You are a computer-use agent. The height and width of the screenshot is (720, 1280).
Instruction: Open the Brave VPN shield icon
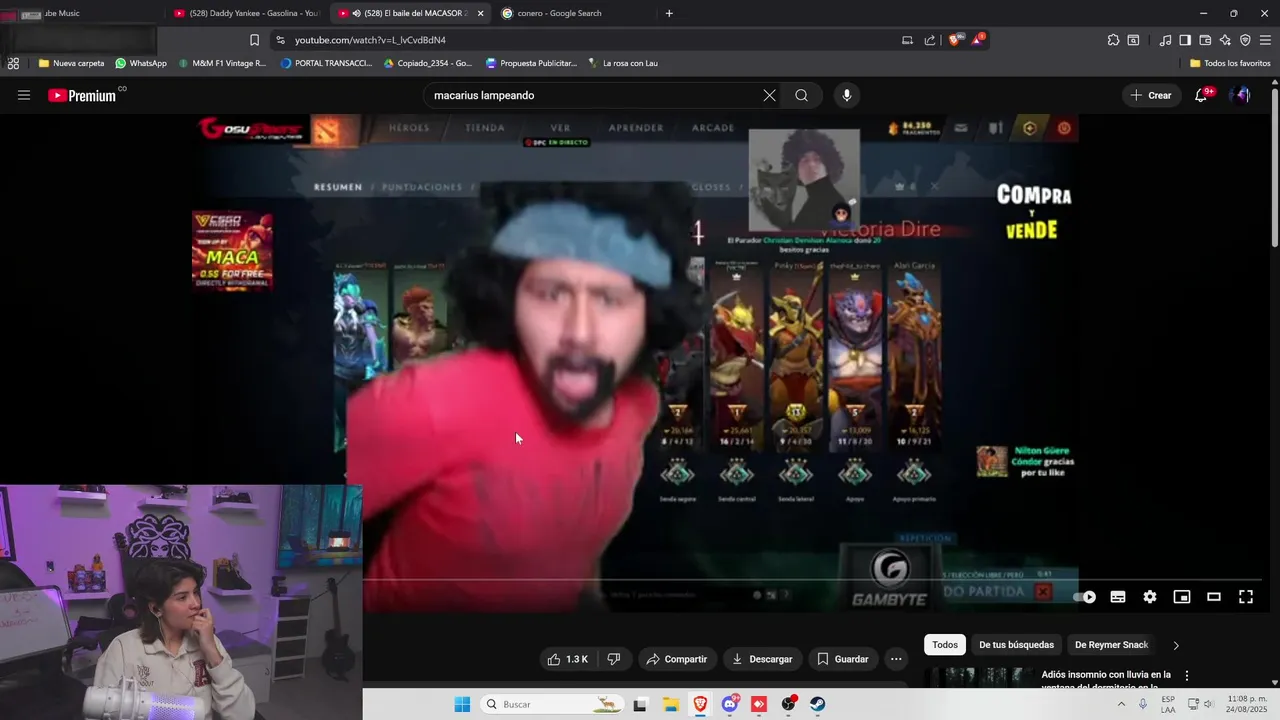(x=1245, y=40)
